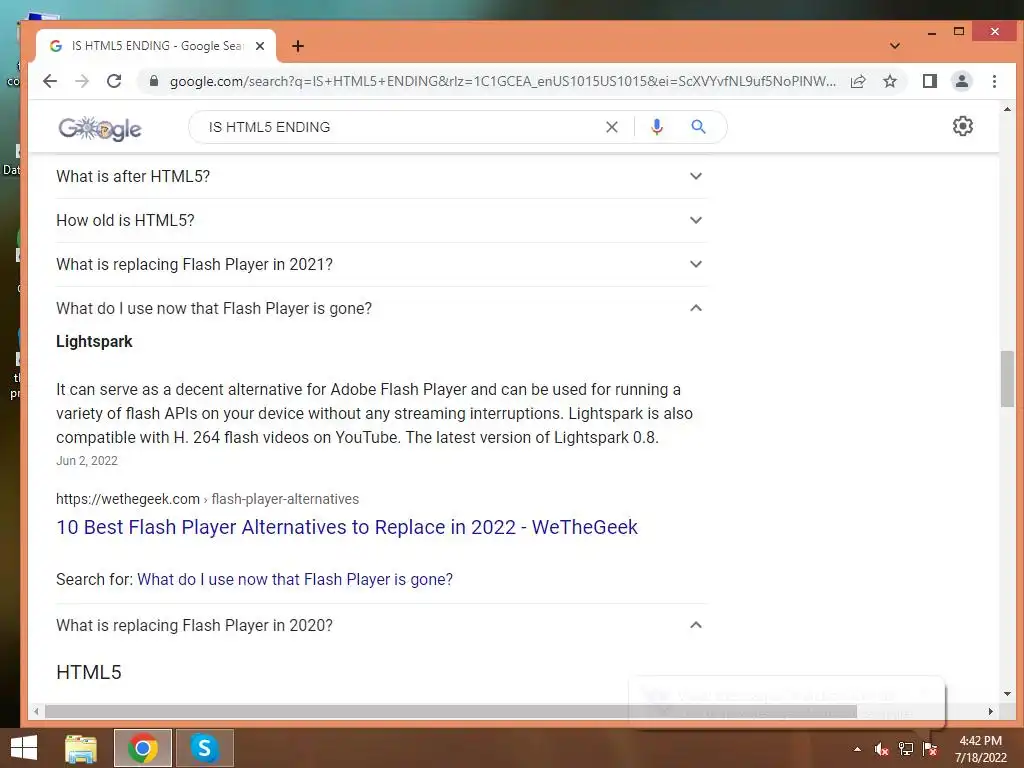Open File Explorer from the taskbar
Viewport: 1024px width, 768px height.
point(81,748)
